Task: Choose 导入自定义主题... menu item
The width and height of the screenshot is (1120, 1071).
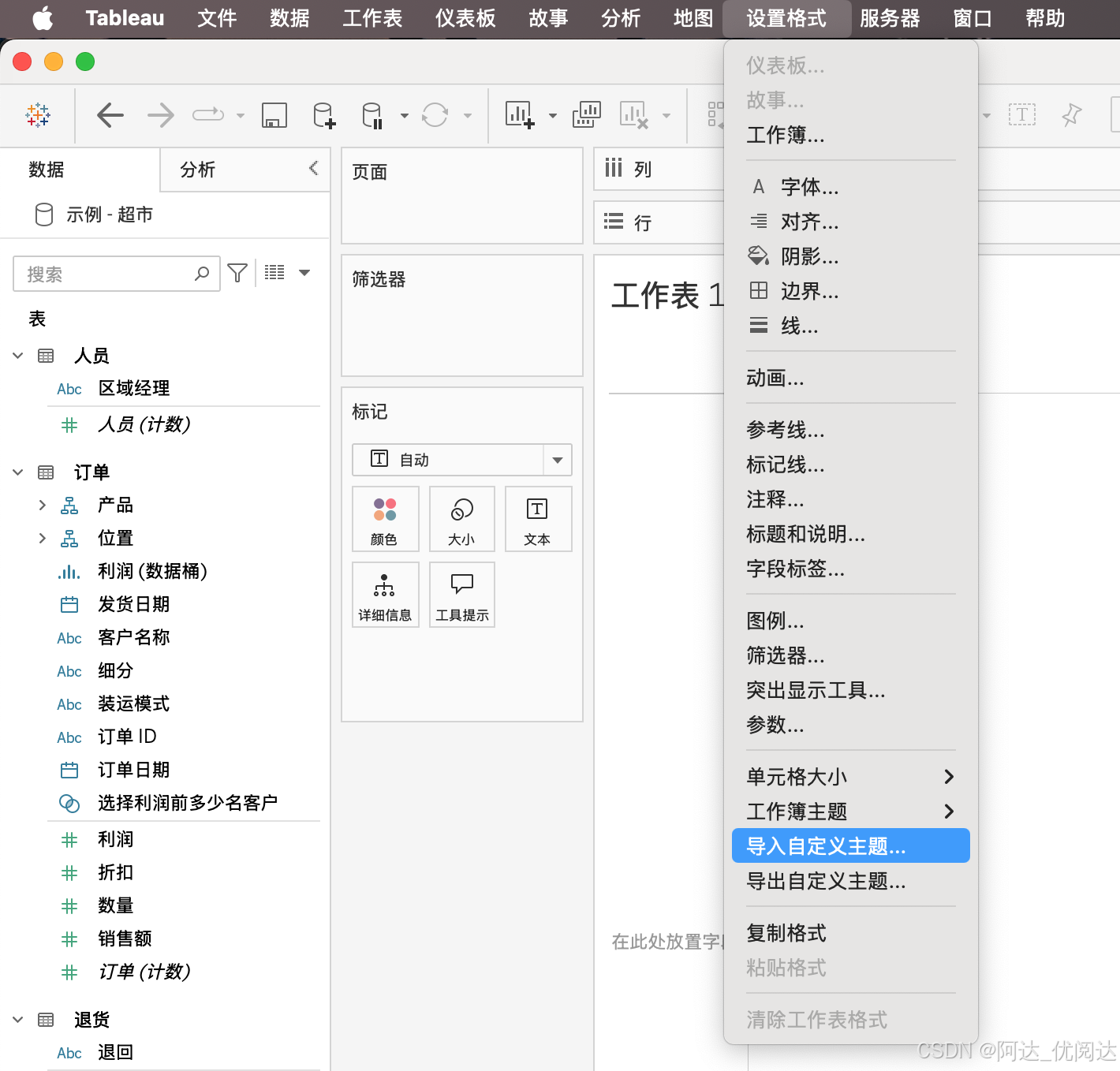Action: coord(850,846)
